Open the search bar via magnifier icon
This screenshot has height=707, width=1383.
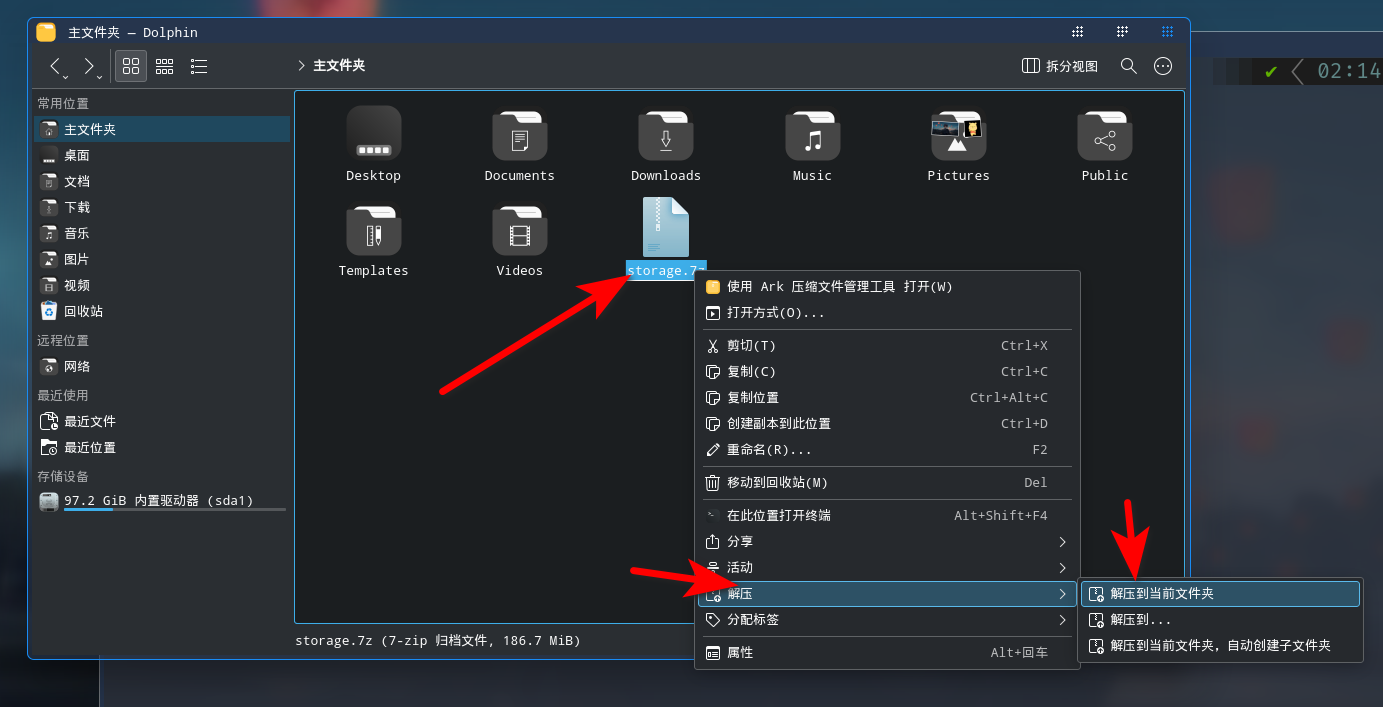coord(1128,66)
